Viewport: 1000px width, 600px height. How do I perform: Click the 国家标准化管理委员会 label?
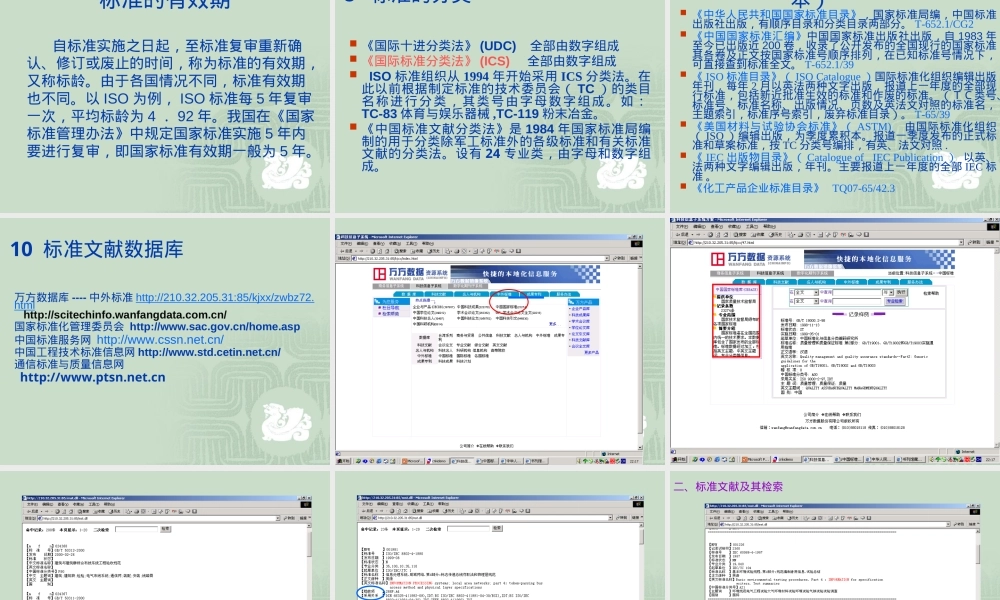(69, 326)
